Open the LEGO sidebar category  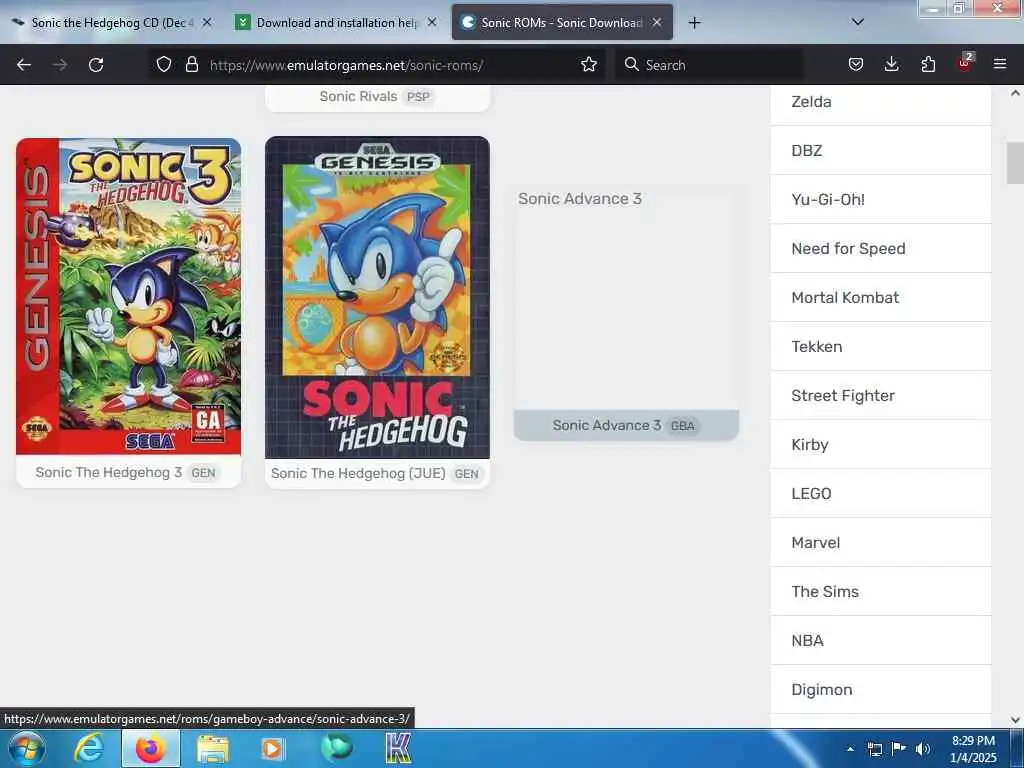(880, 494)
